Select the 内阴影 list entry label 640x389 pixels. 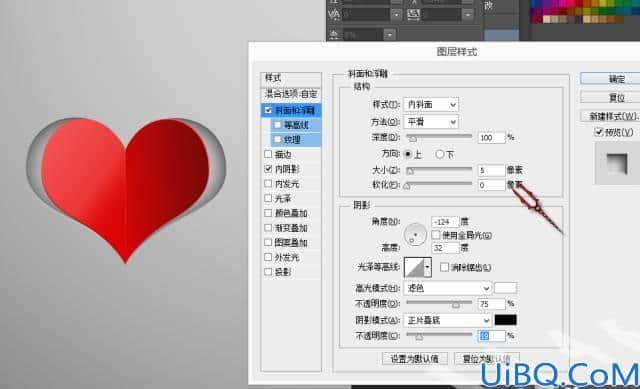click(x=287, y=169)
